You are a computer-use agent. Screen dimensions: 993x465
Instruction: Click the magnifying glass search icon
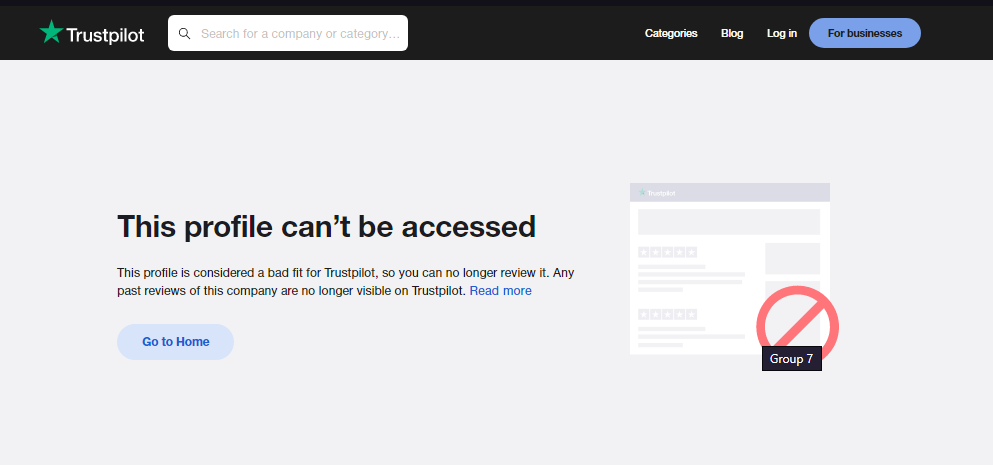pos(184,34)
